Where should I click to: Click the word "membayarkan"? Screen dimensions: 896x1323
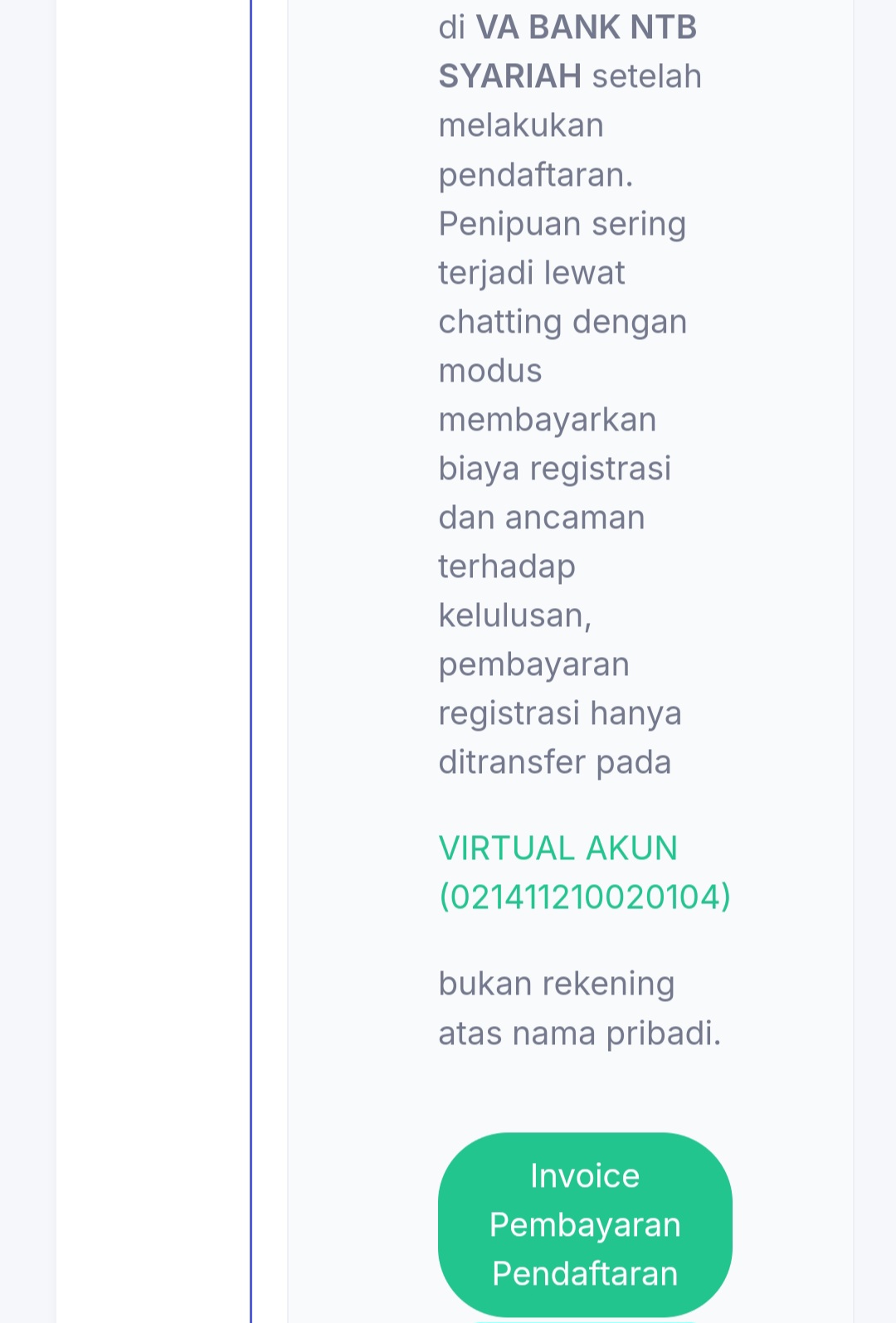(x=548, y=420)
